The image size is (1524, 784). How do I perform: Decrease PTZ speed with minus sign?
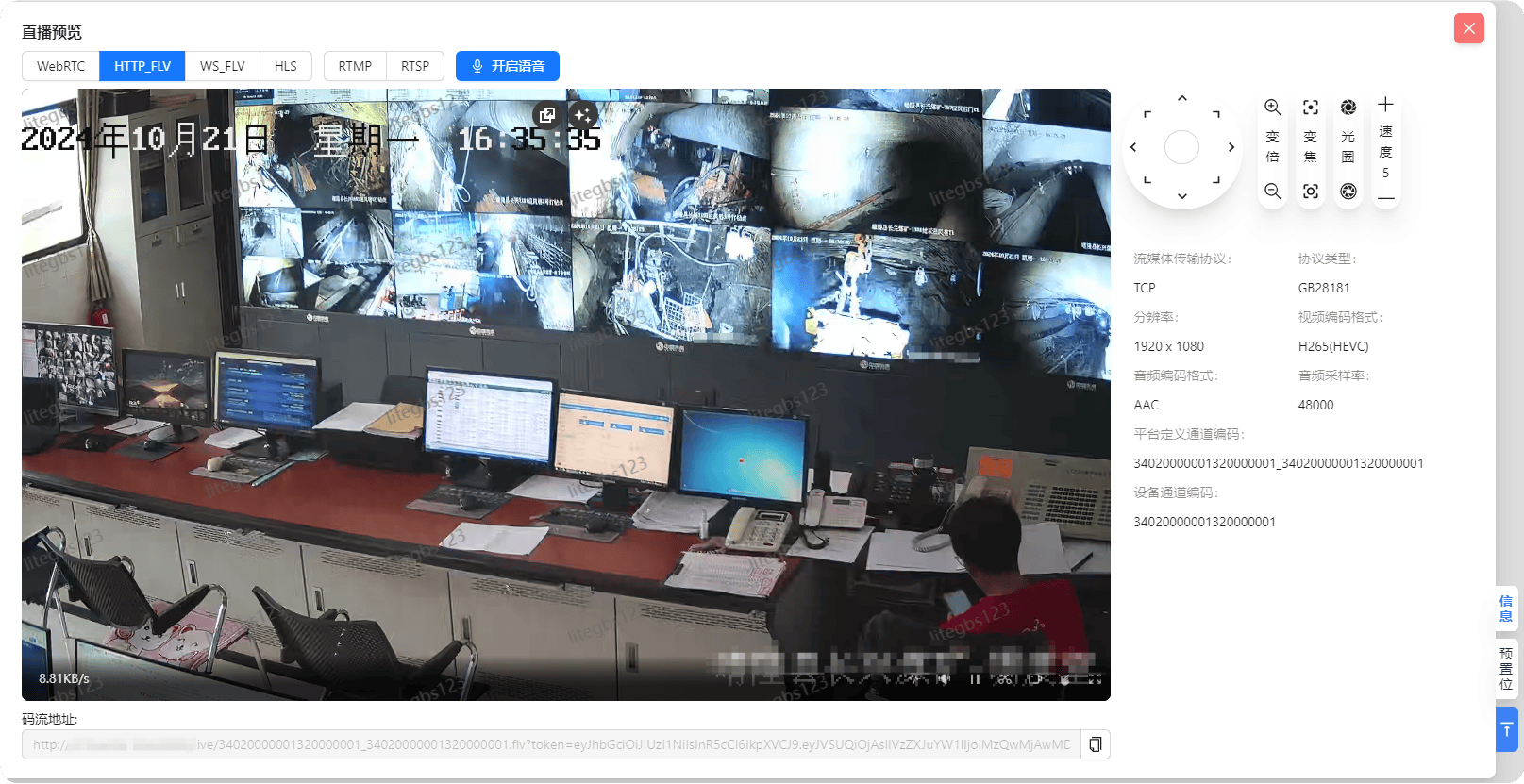coord(1385,198)
